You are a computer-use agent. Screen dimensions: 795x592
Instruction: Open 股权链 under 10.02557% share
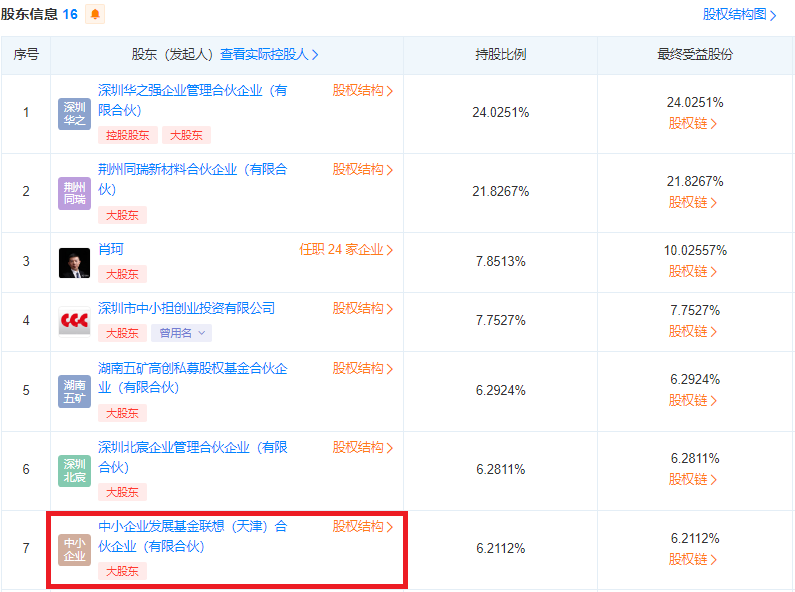click(x=693, y=271)
